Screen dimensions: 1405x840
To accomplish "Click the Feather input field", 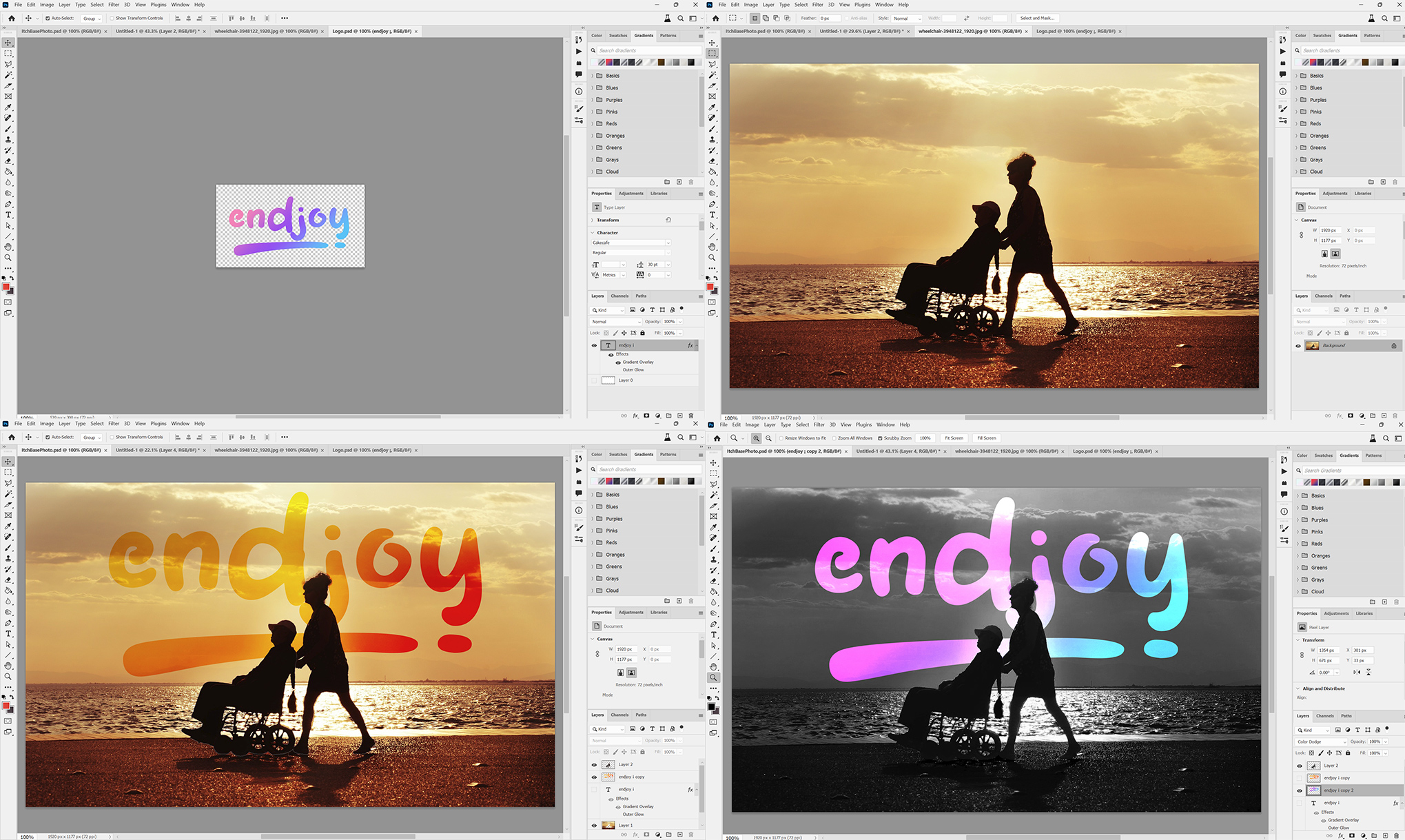I will point(829,19).
